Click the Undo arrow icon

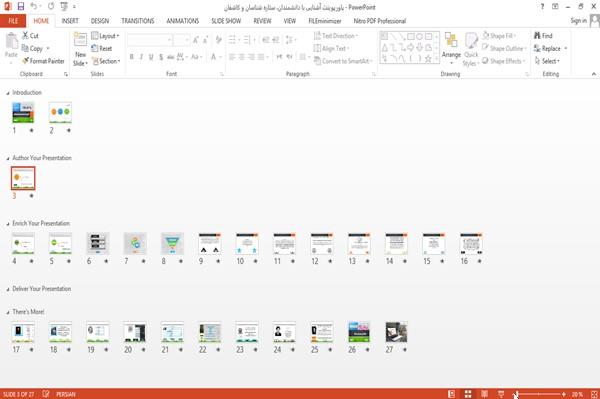34,6
